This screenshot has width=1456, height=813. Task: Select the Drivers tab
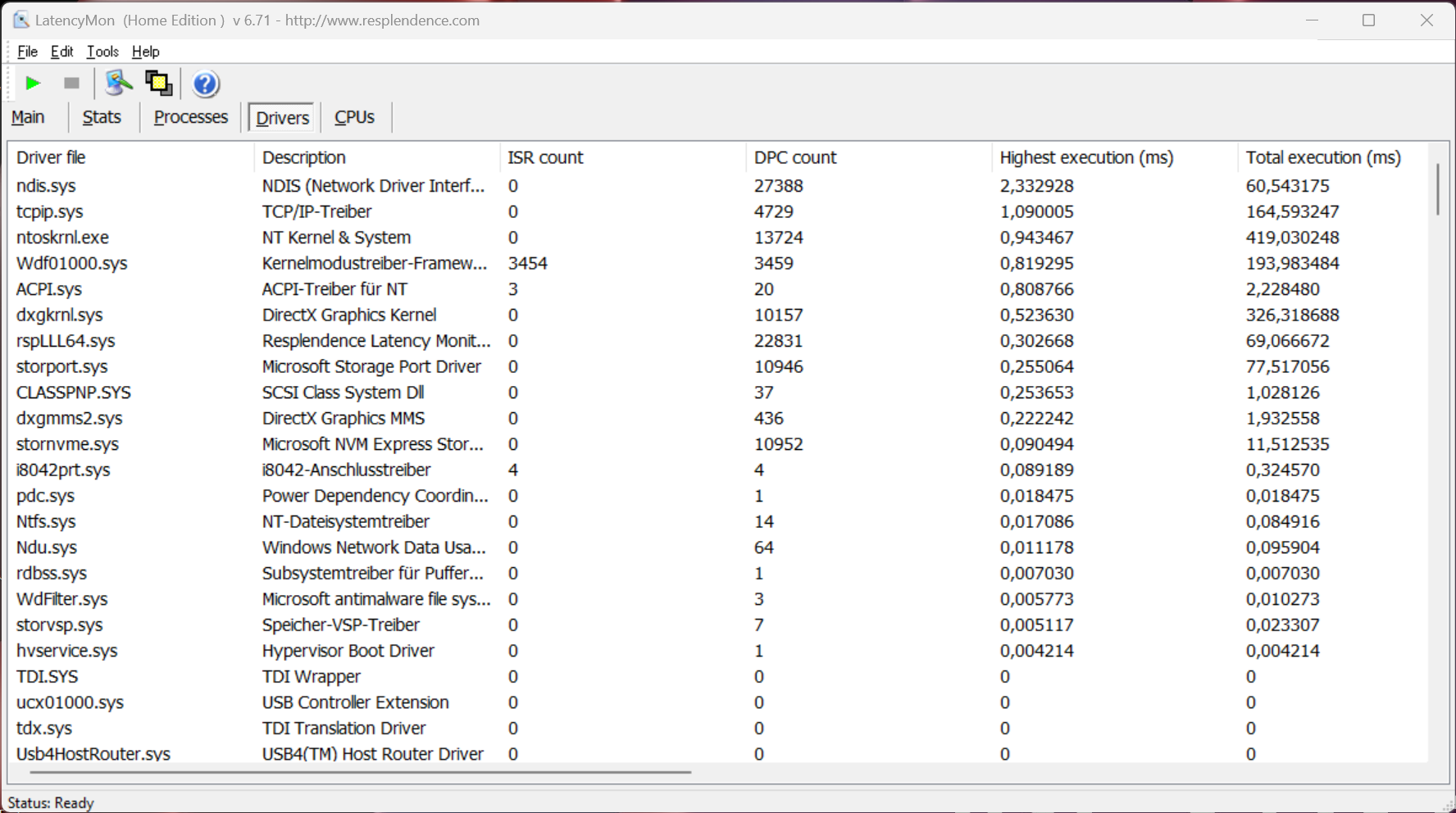click(282, 118)
